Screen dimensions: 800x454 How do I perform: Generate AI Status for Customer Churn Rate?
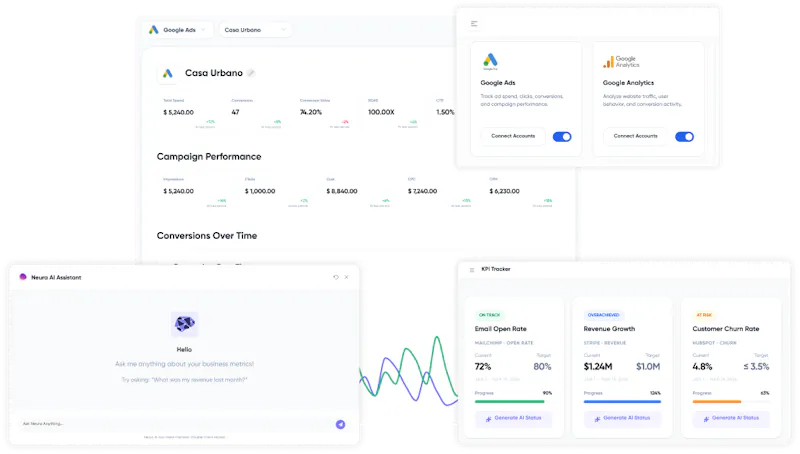[731, 418]
